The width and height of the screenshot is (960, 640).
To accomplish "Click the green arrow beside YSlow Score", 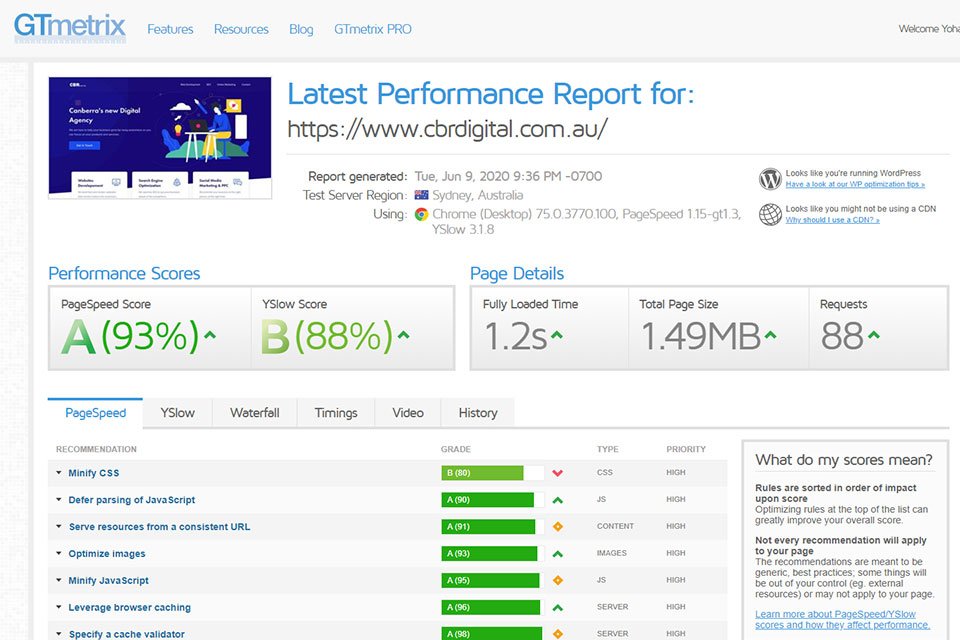I will pyautogui.click(x=405, y=336).
